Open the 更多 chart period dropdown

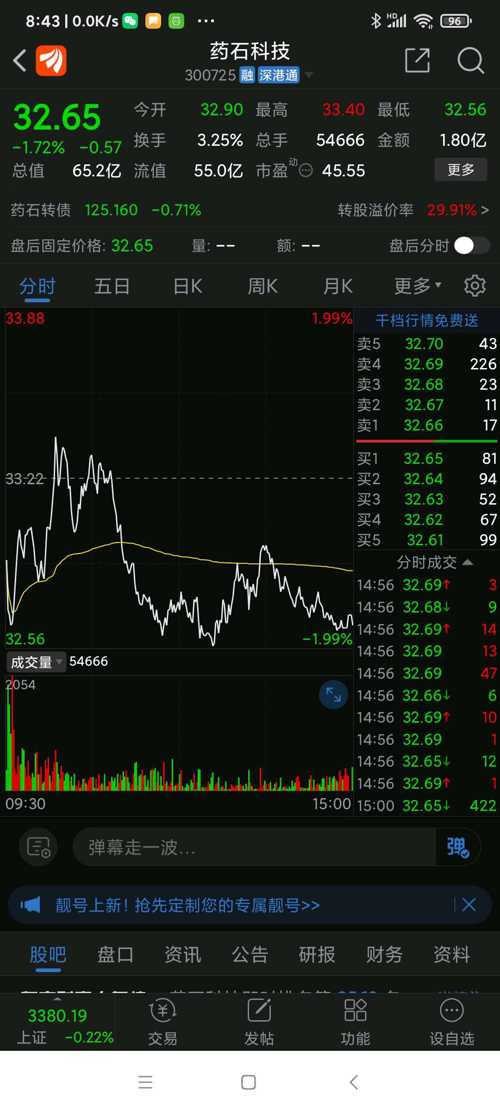(418, 286)
